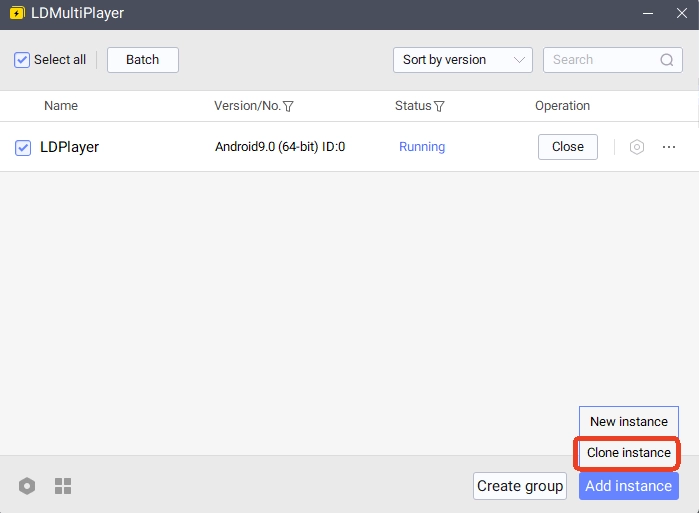Viewport: 699px width, 513px height.
Task: Click the Add instance button
Action: [x=628, y=486]
